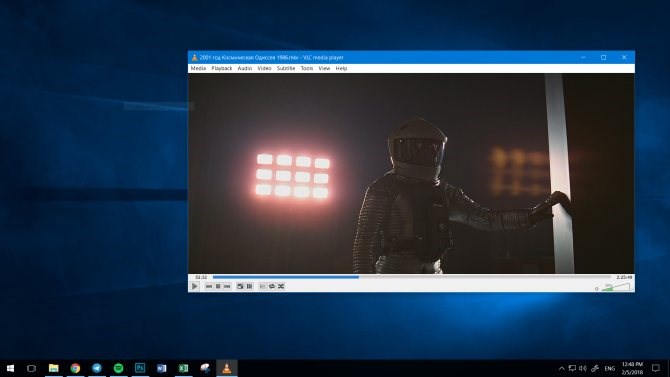Skip to next media track
The image size is (670, 377).
click(x=227, y=286)
